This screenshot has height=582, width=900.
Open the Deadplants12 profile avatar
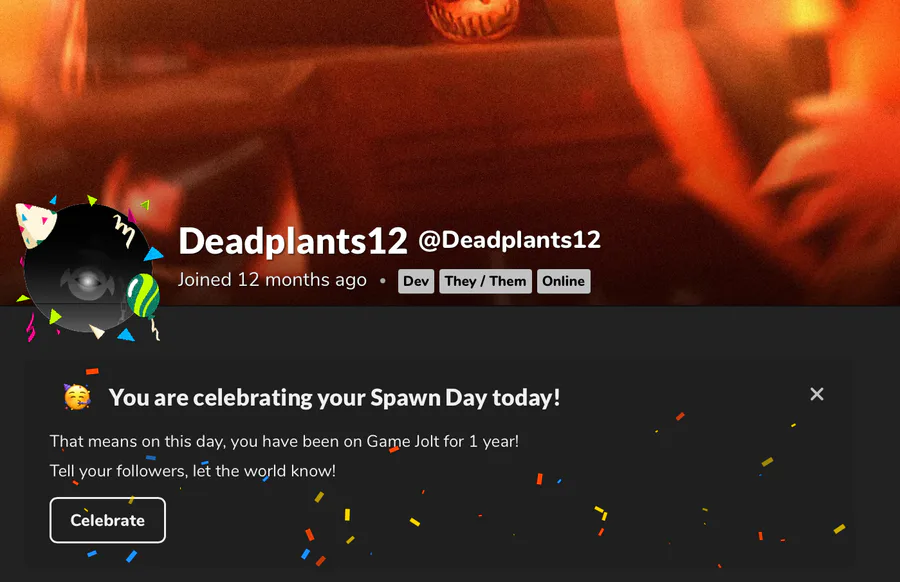pyautogui.click(x=87, y=268)
